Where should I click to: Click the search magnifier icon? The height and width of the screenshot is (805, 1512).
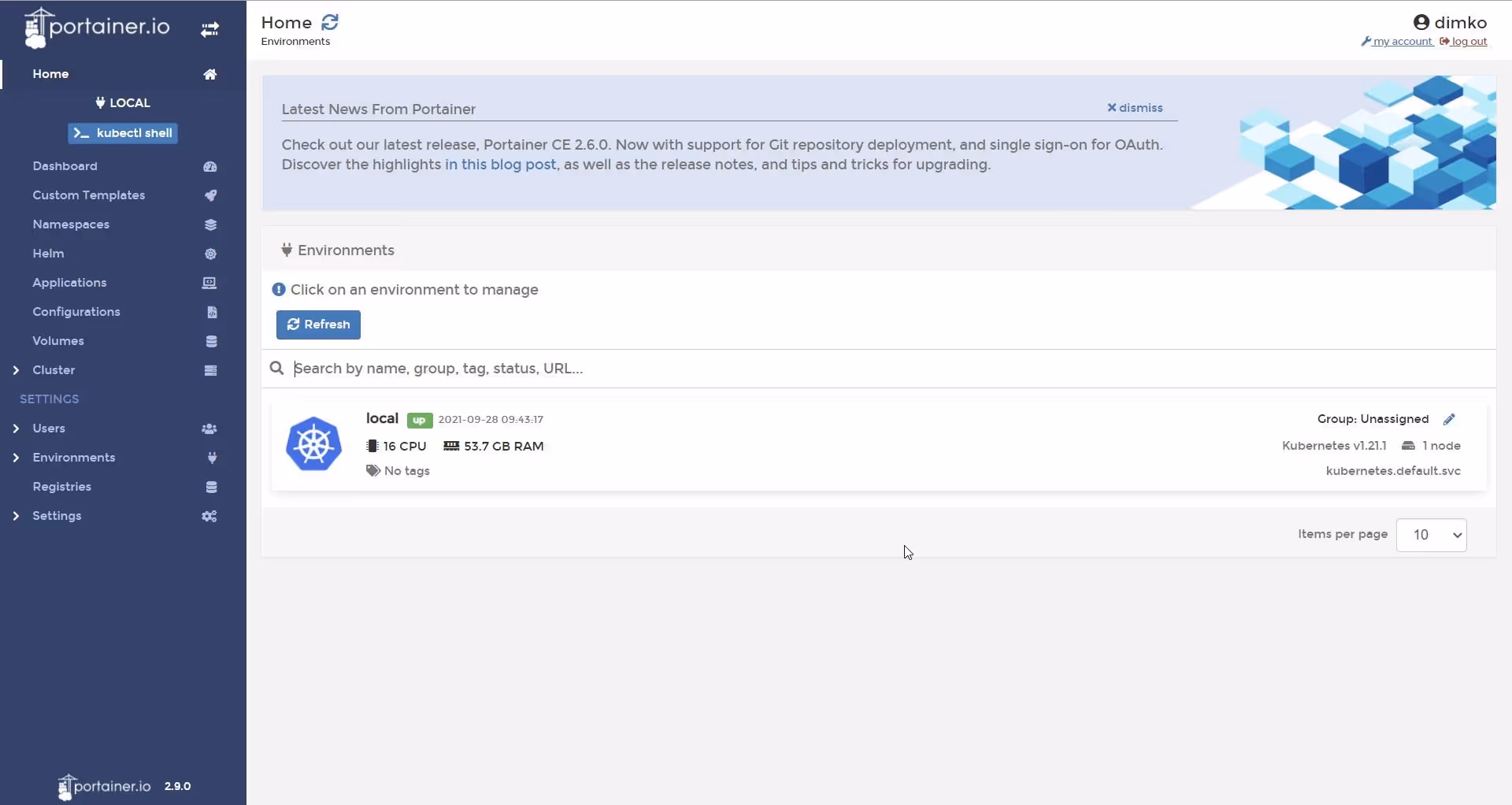click(x=276, y=368)
